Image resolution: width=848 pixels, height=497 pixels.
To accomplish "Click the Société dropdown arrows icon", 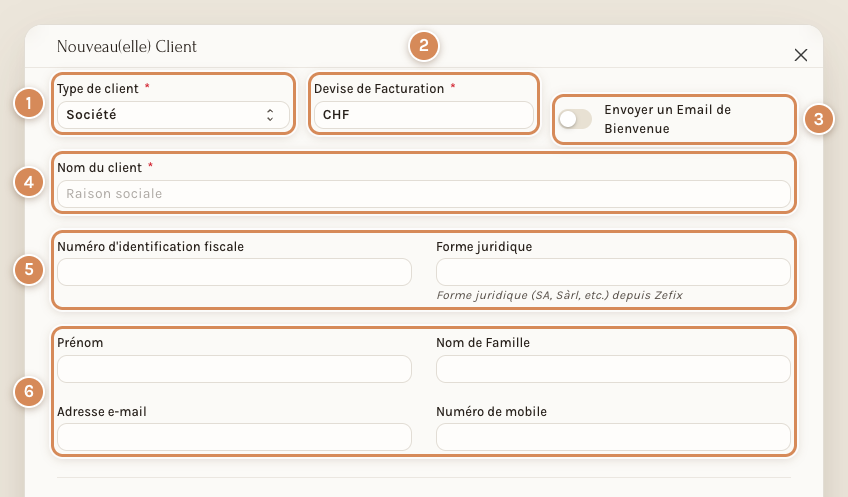I will [x=270, y=115].
